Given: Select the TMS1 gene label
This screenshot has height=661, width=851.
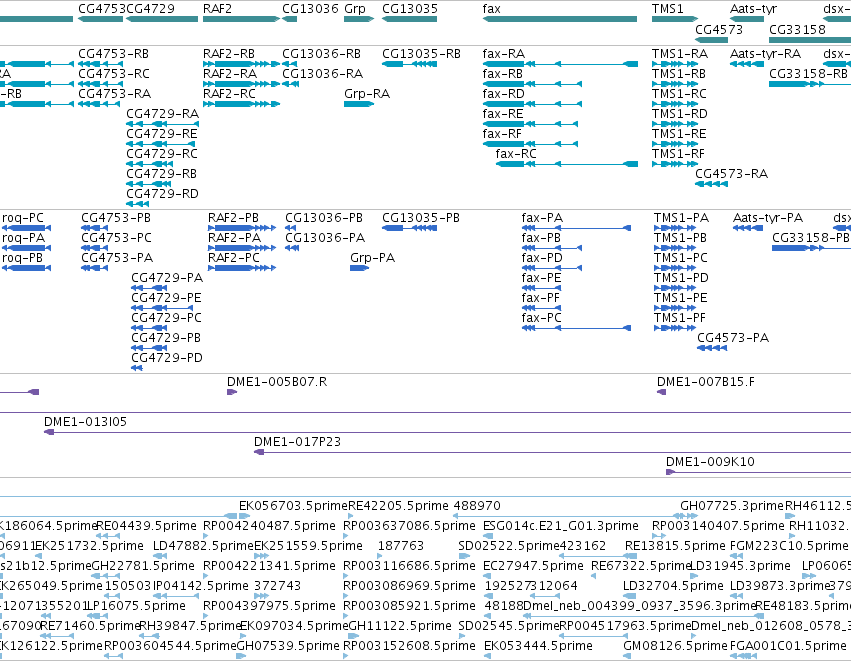Looking at the screenshot, I should [668, 9].
